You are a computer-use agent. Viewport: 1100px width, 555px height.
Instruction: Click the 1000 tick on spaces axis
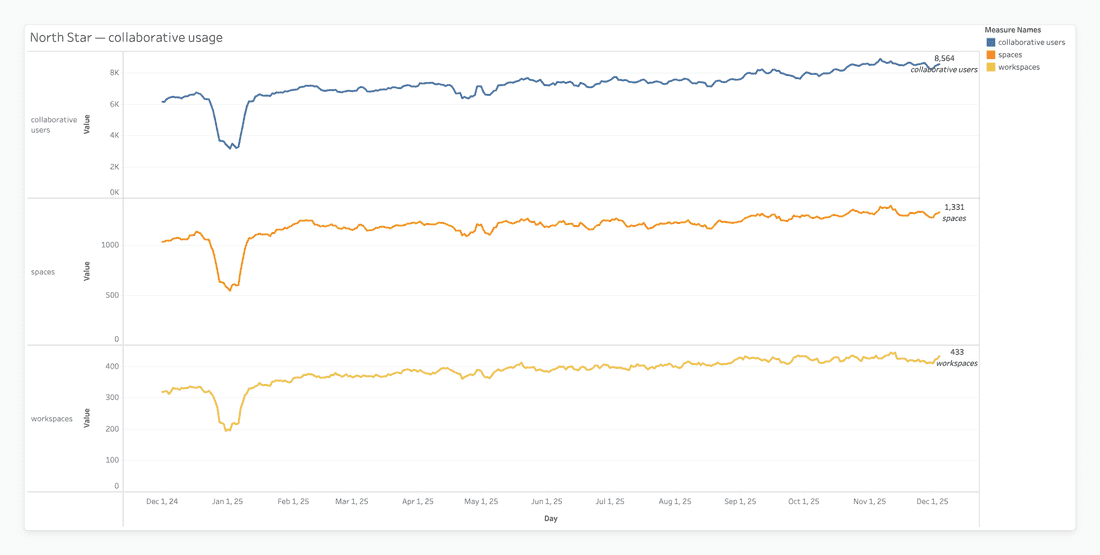(109, 245)
